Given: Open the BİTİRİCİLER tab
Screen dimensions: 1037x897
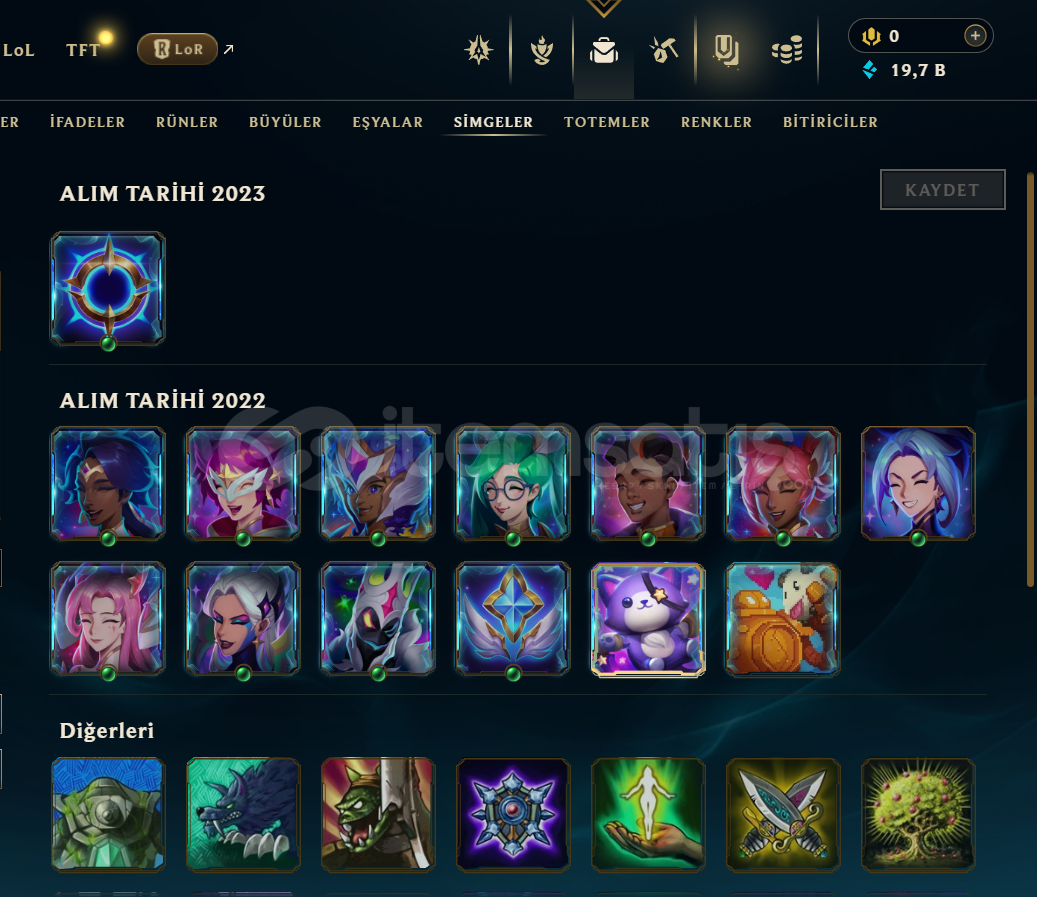Looking at the screenshot, I should 830,122.
